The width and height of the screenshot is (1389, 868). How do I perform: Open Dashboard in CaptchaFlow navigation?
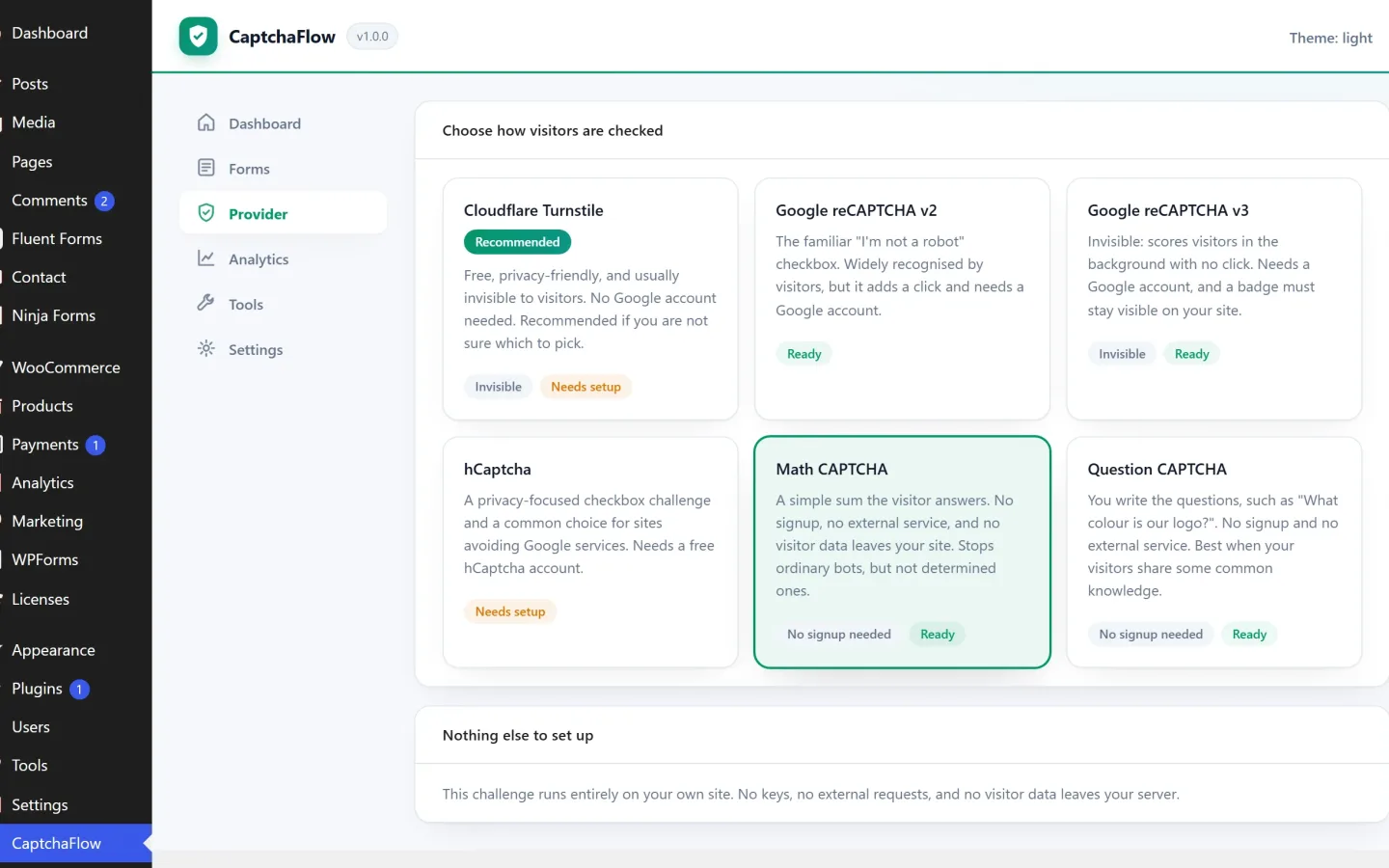click(283, 123)
